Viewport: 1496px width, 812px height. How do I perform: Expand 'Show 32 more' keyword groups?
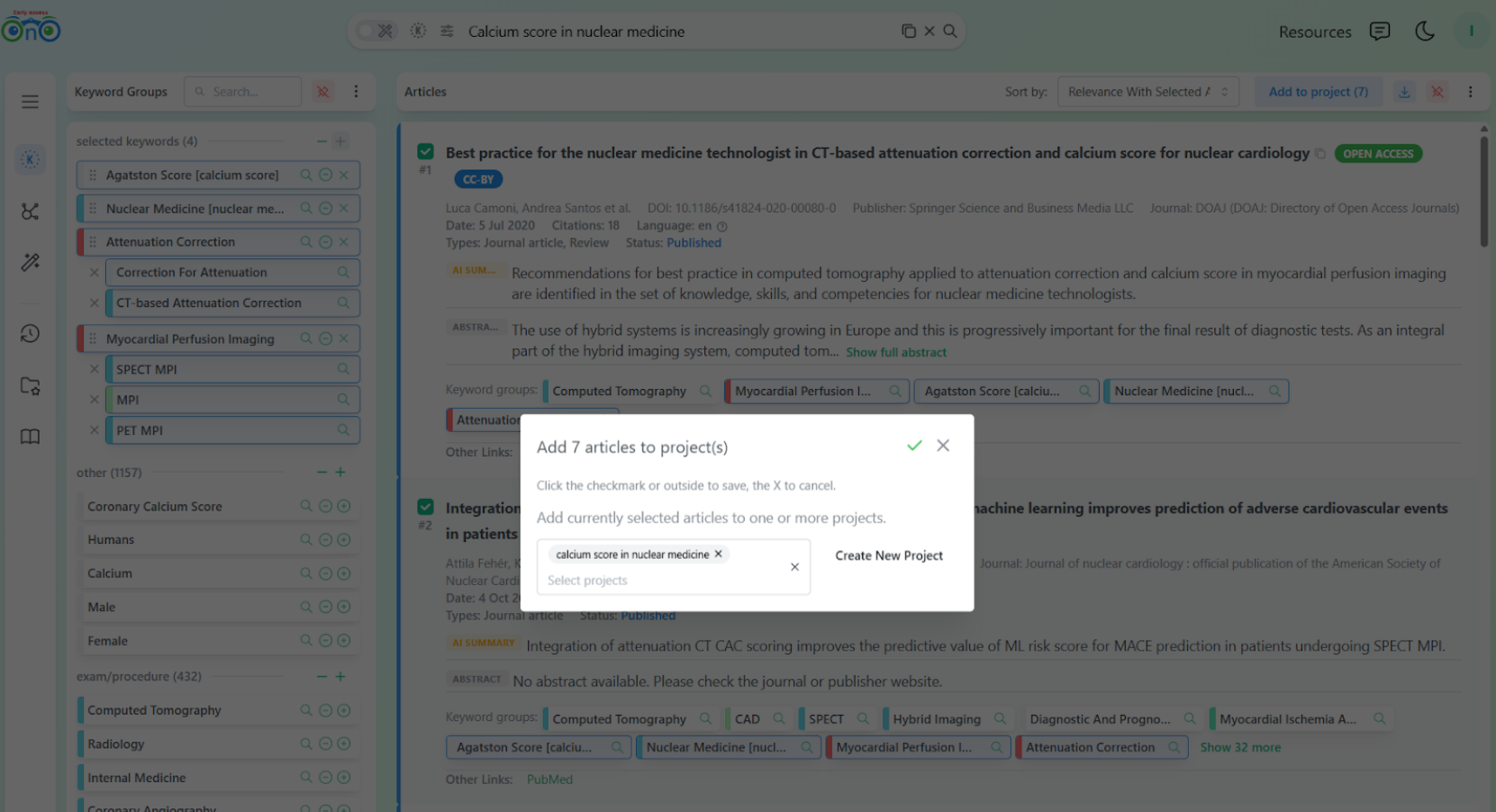(x=1240, y=747)
